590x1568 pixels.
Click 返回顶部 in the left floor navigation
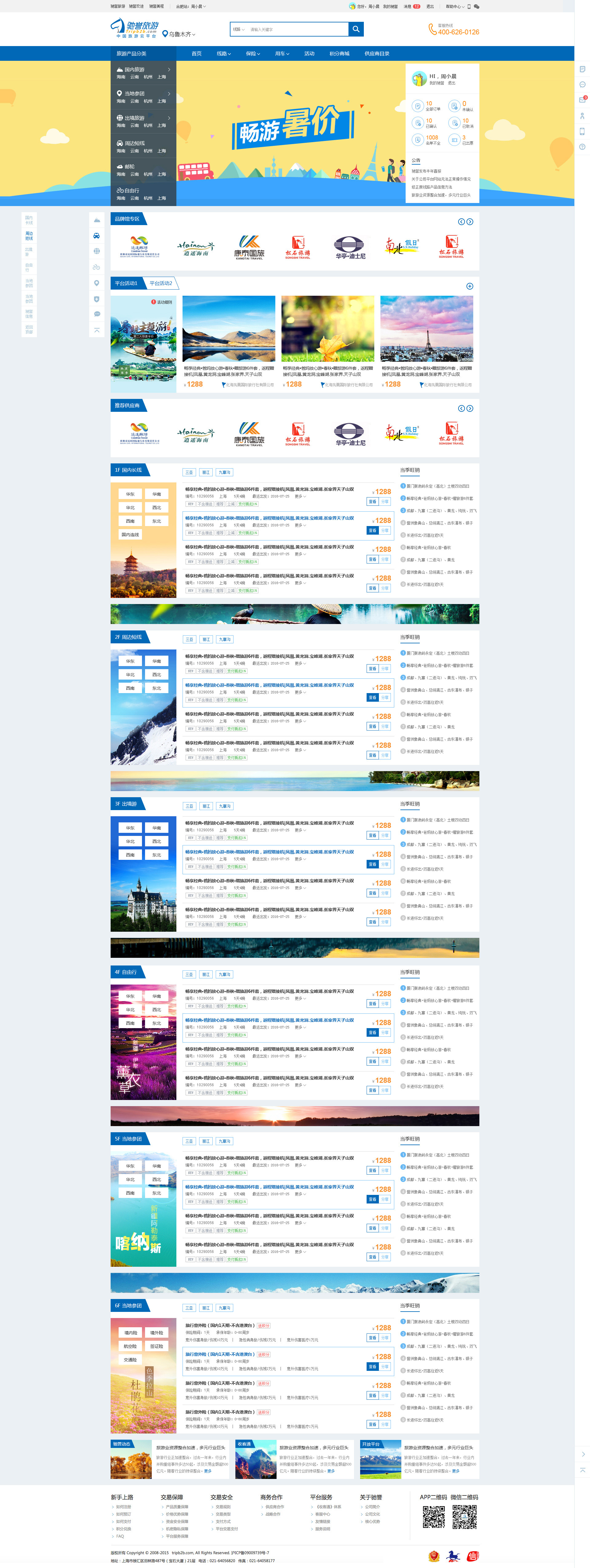(29, 329)
